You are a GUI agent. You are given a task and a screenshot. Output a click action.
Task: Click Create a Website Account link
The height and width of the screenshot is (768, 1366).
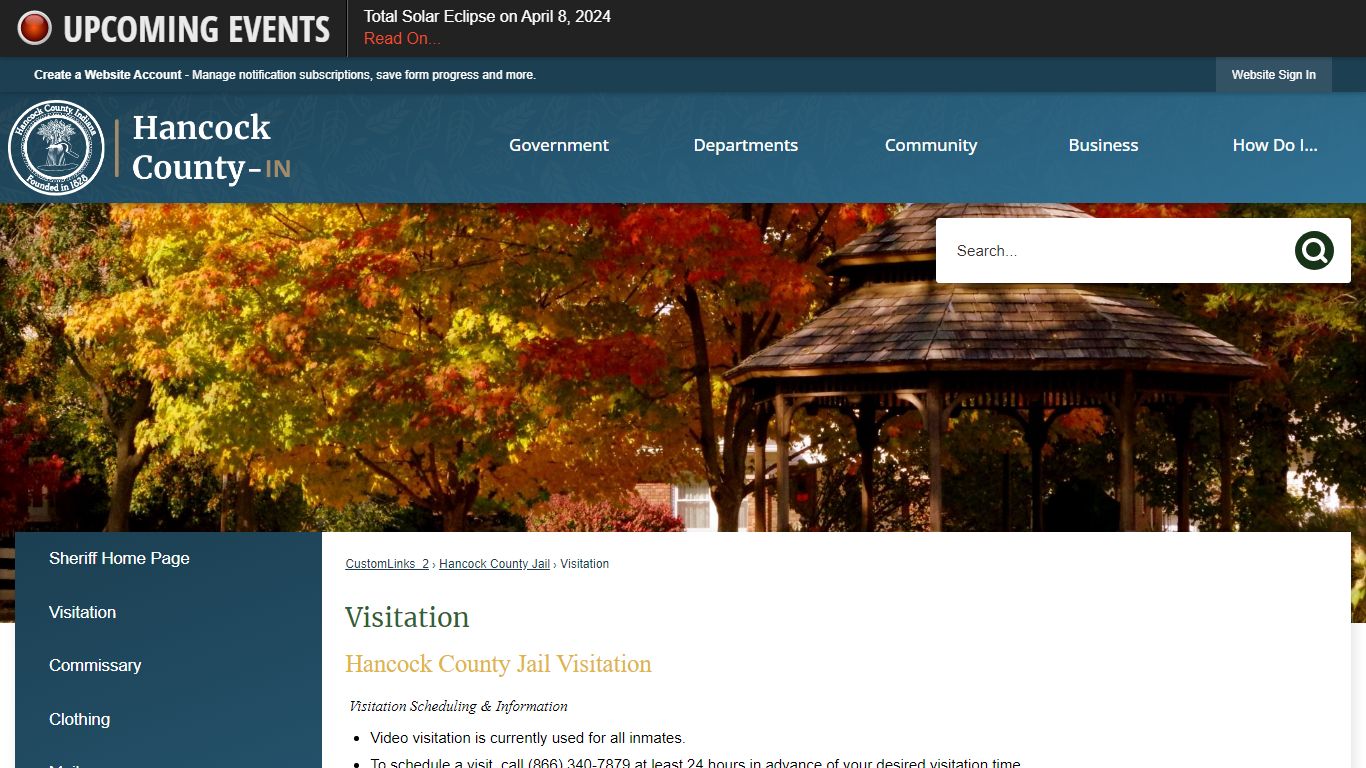tap(108, 75)
